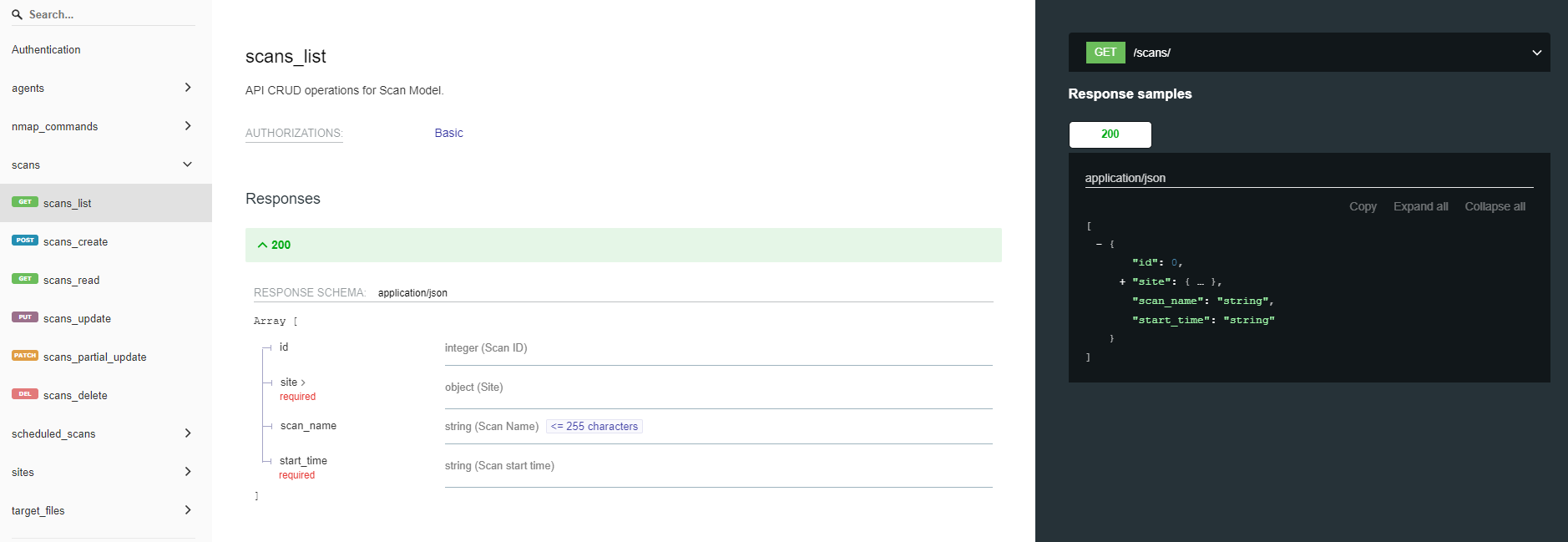Open the scheduled_scans sidebar group

coord(106,433)
